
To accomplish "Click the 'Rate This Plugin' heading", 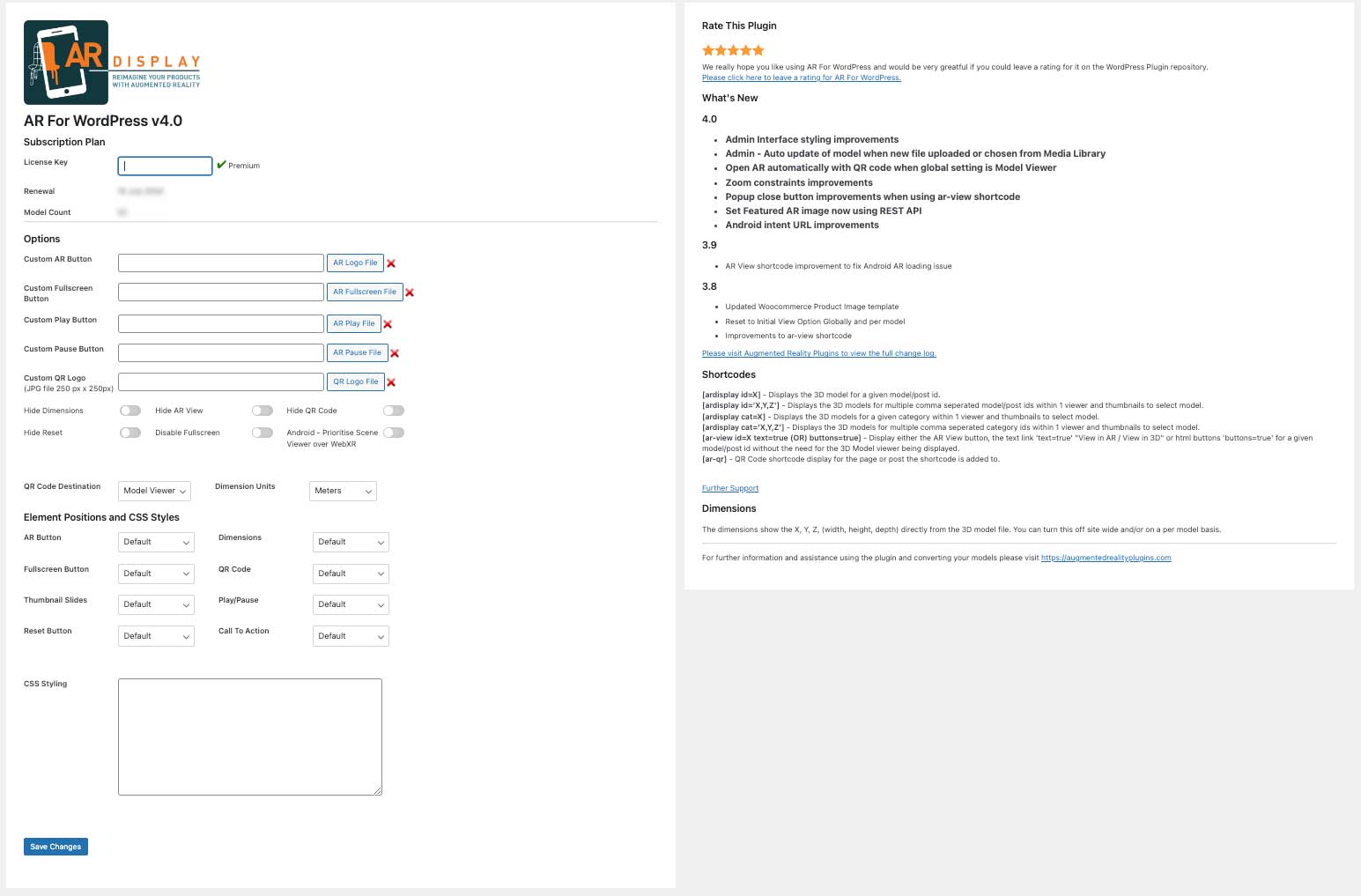I will click(739, 26).
